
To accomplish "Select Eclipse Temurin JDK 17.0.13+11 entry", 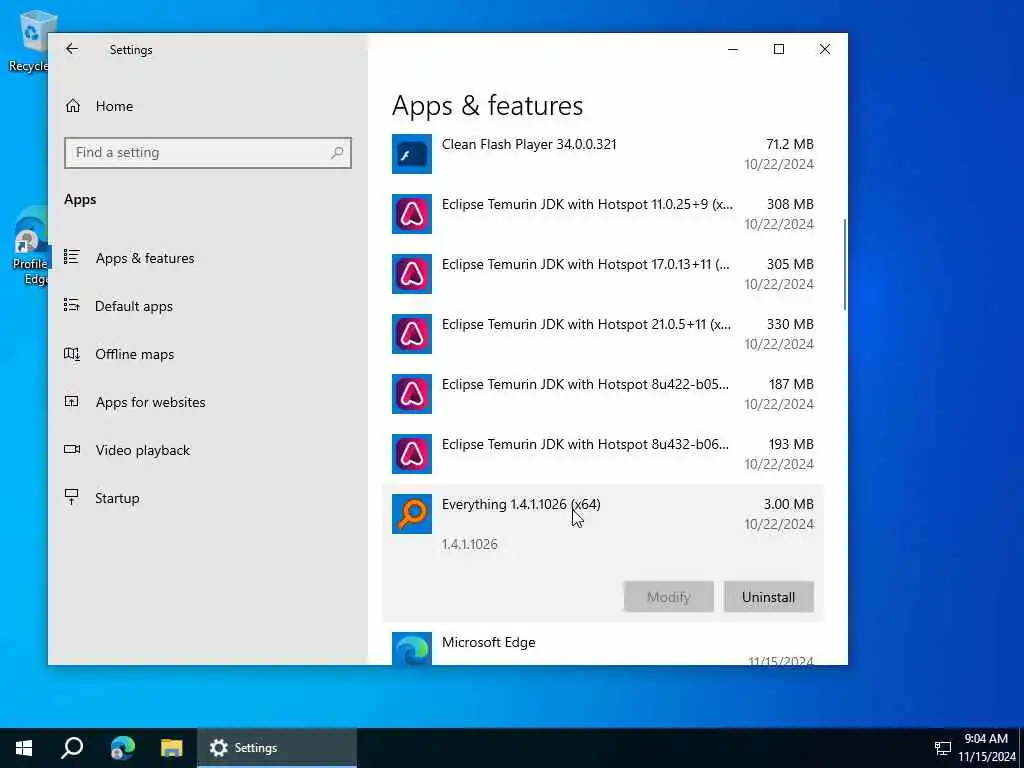I will pos(603,274).
